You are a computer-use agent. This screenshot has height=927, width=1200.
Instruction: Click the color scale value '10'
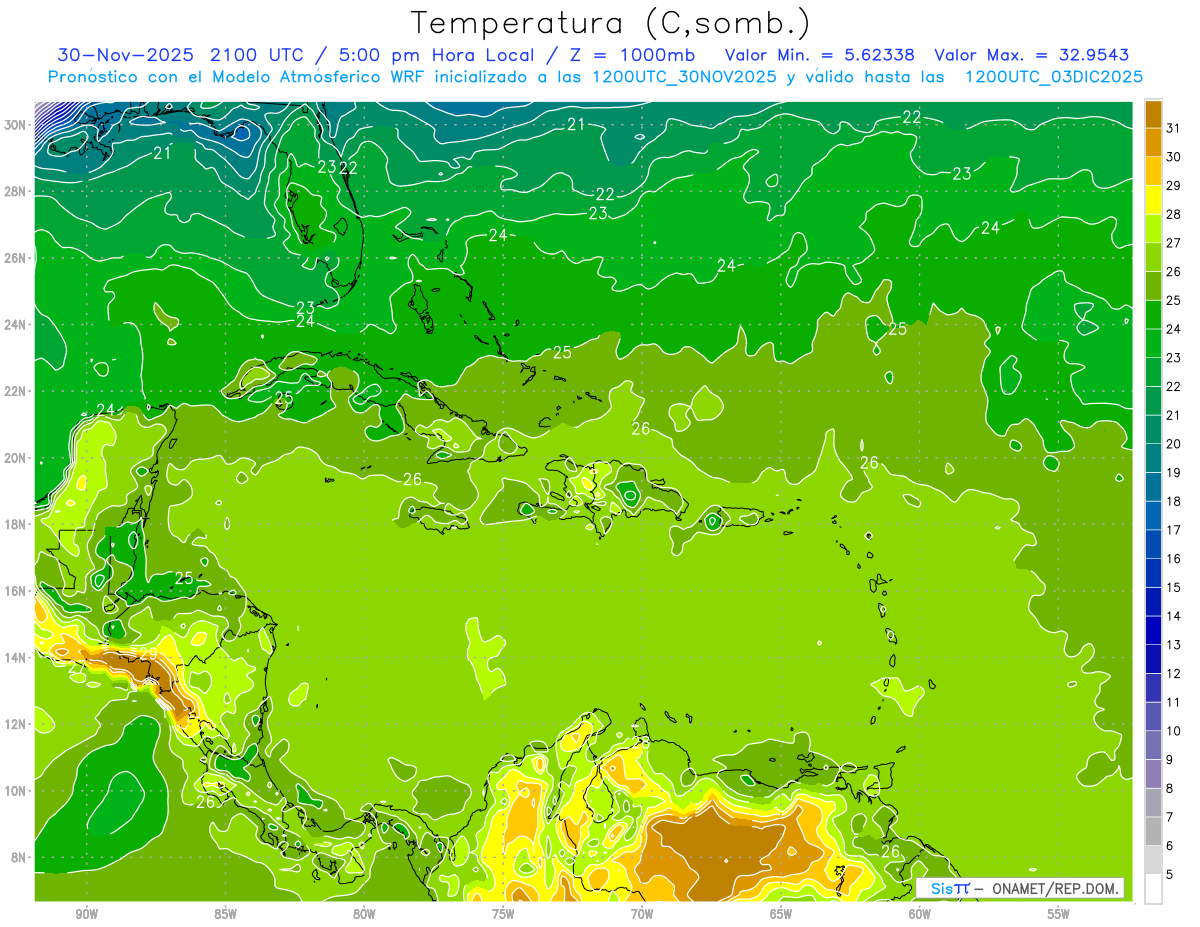coord(1173,731)
